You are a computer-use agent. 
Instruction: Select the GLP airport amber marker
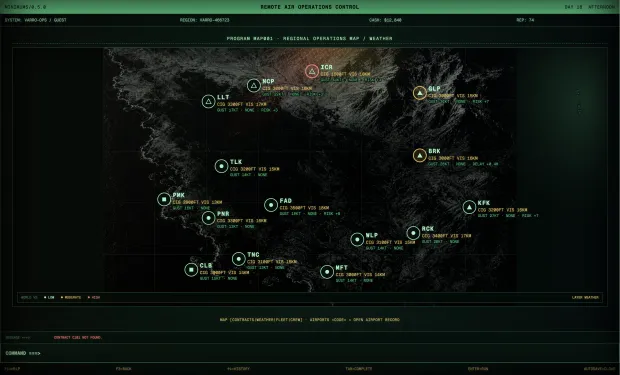click(x=420, y=93)
